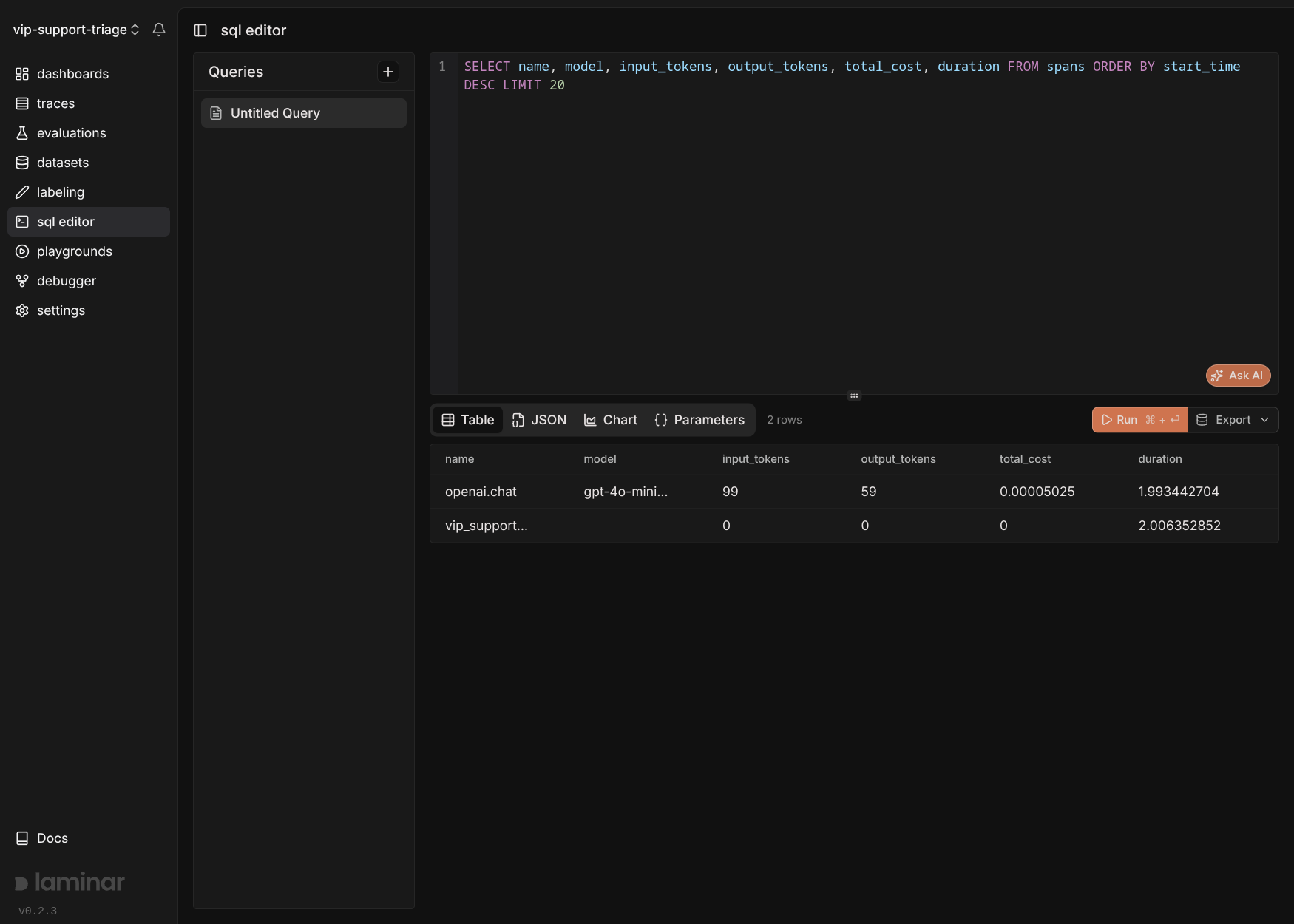Open the Export dropdown
Screen dimensions: 1294x924
click(1233, 420)
